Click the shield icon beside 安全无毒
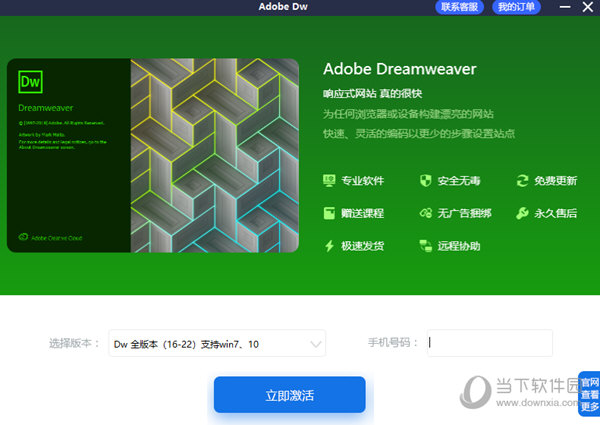 425,181
